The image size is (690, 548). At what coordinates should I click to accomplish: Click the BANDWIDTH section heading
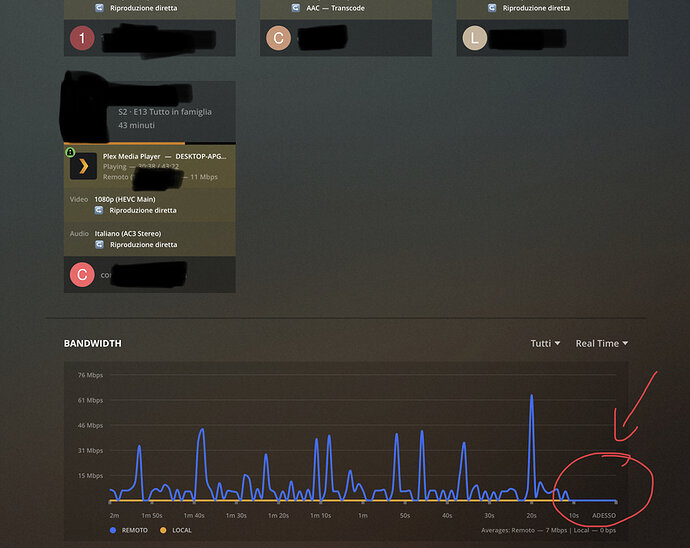[x=92, y=343]
